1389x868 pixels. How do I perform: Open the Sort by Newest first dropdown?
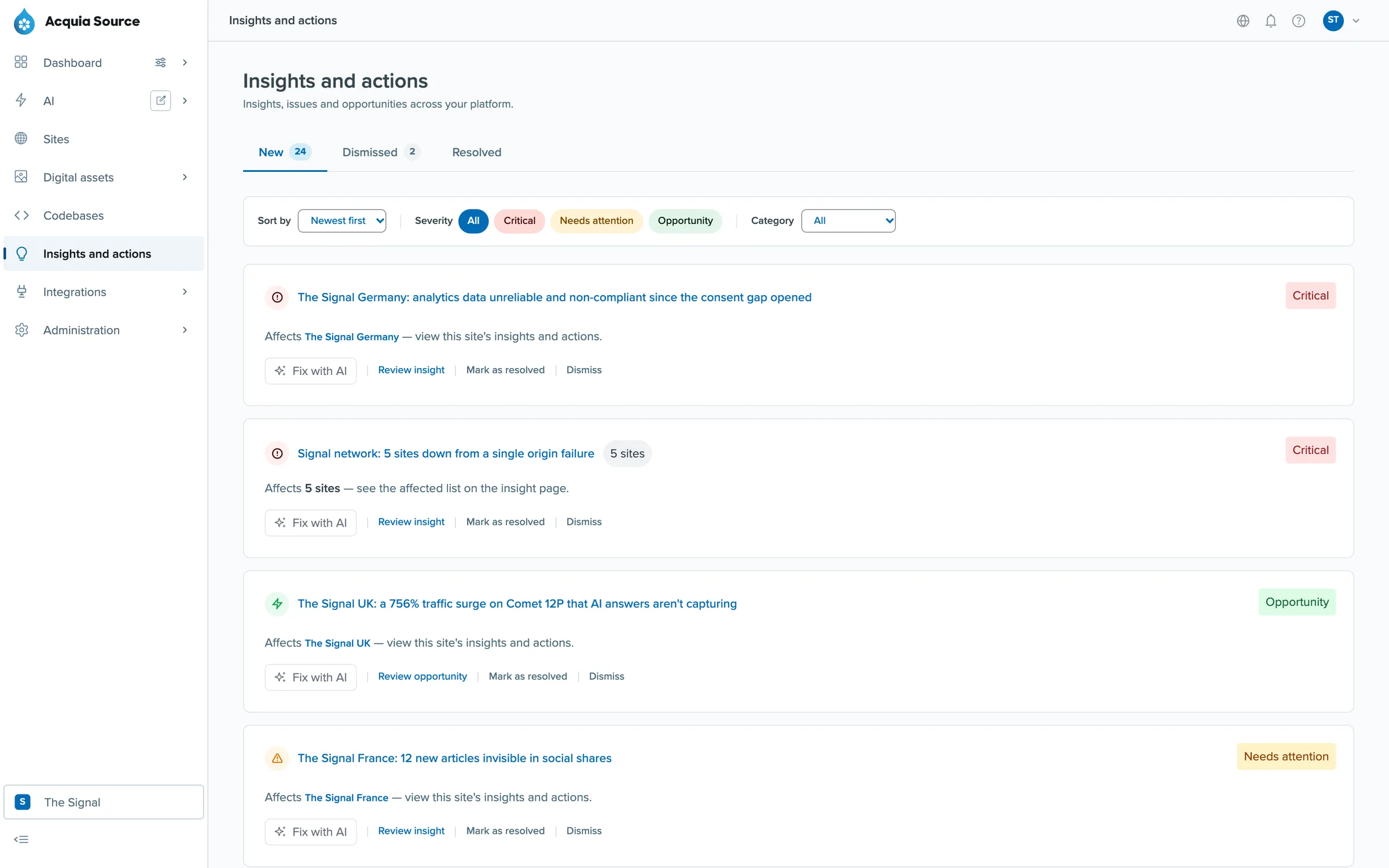coord(342,221)
